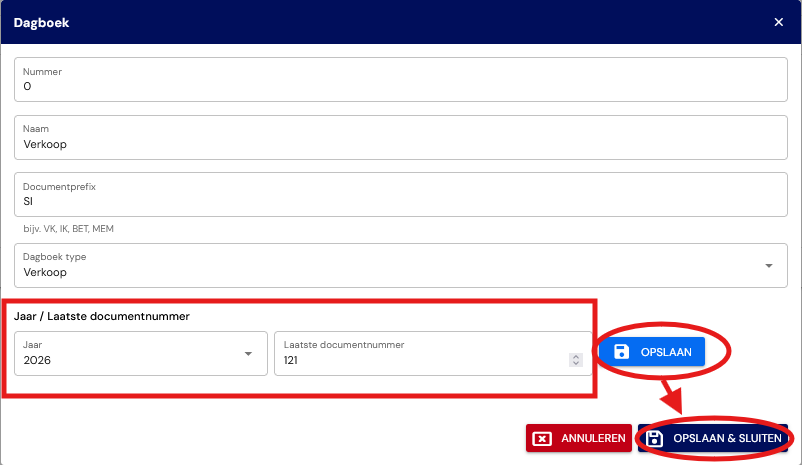Click the Nummer input field
Viewport: 802px width, 465px height.
[x=400, y=79]
